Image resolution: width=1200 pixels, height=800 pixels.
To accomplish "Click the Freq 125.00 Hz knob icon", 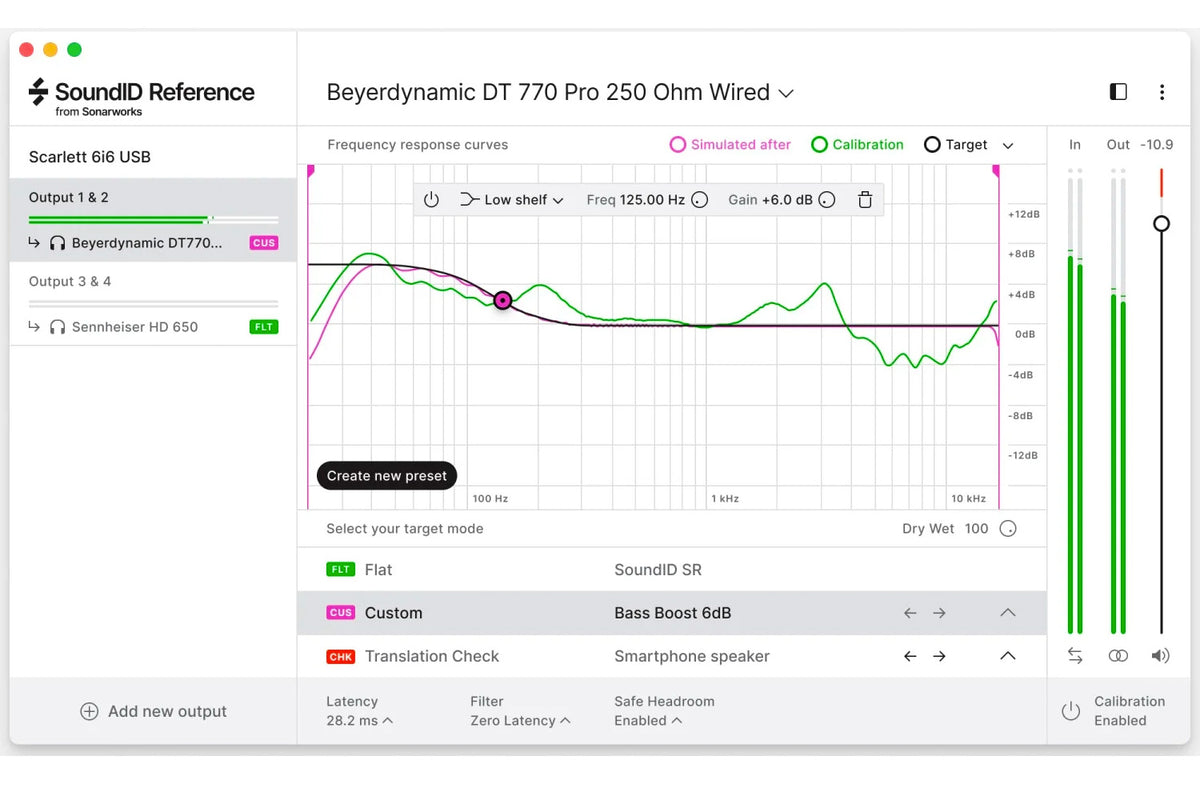I will [x=700, y=200].
